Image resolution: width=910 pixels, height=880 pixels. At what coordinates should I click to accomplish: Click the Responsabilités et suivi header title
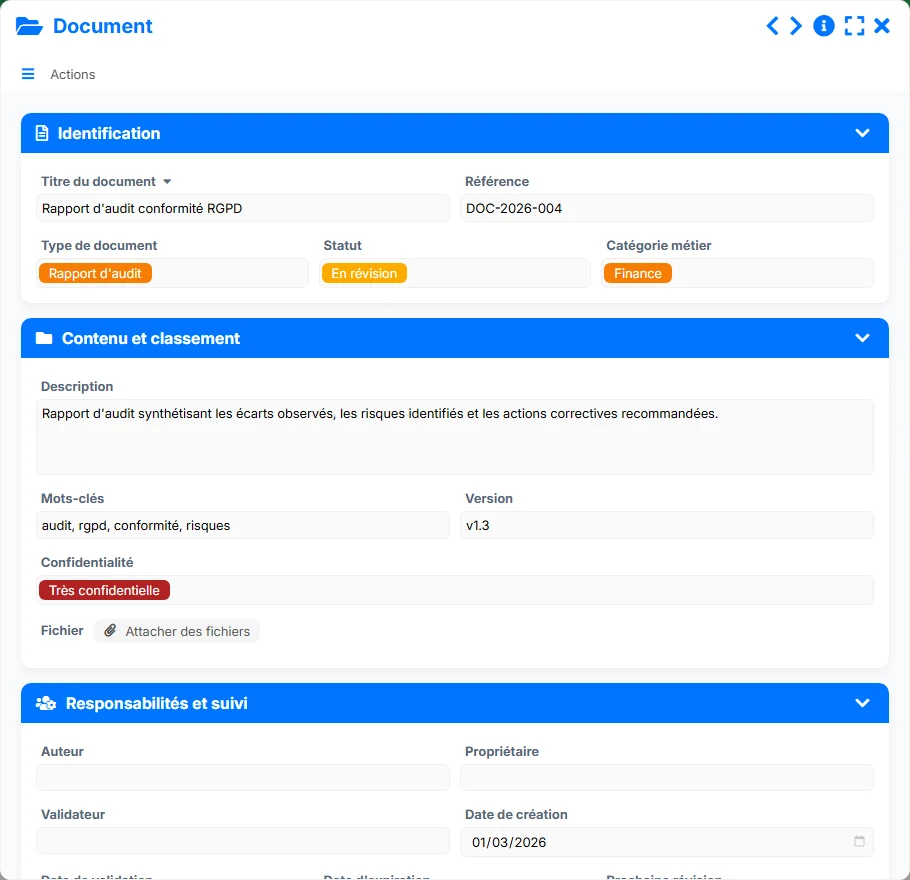click(x=157, y=704)
